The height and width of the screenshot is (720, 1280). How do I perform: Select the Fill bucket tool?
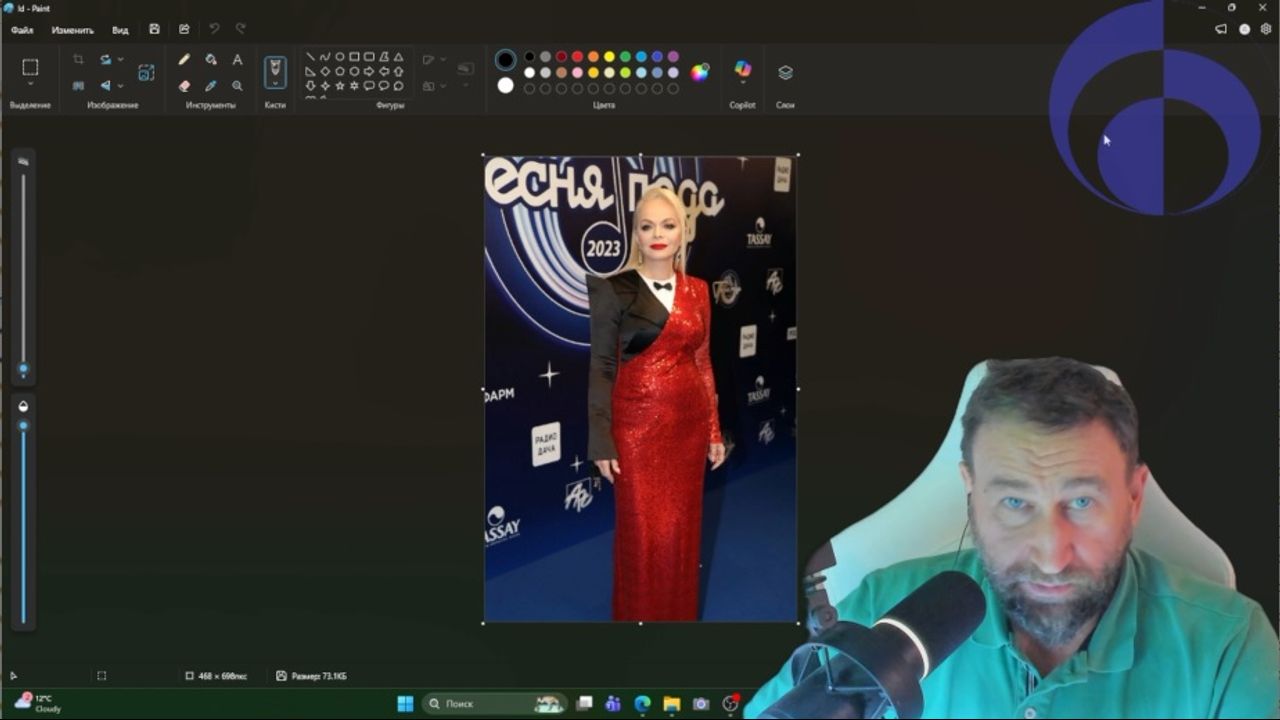click(211, 60)
